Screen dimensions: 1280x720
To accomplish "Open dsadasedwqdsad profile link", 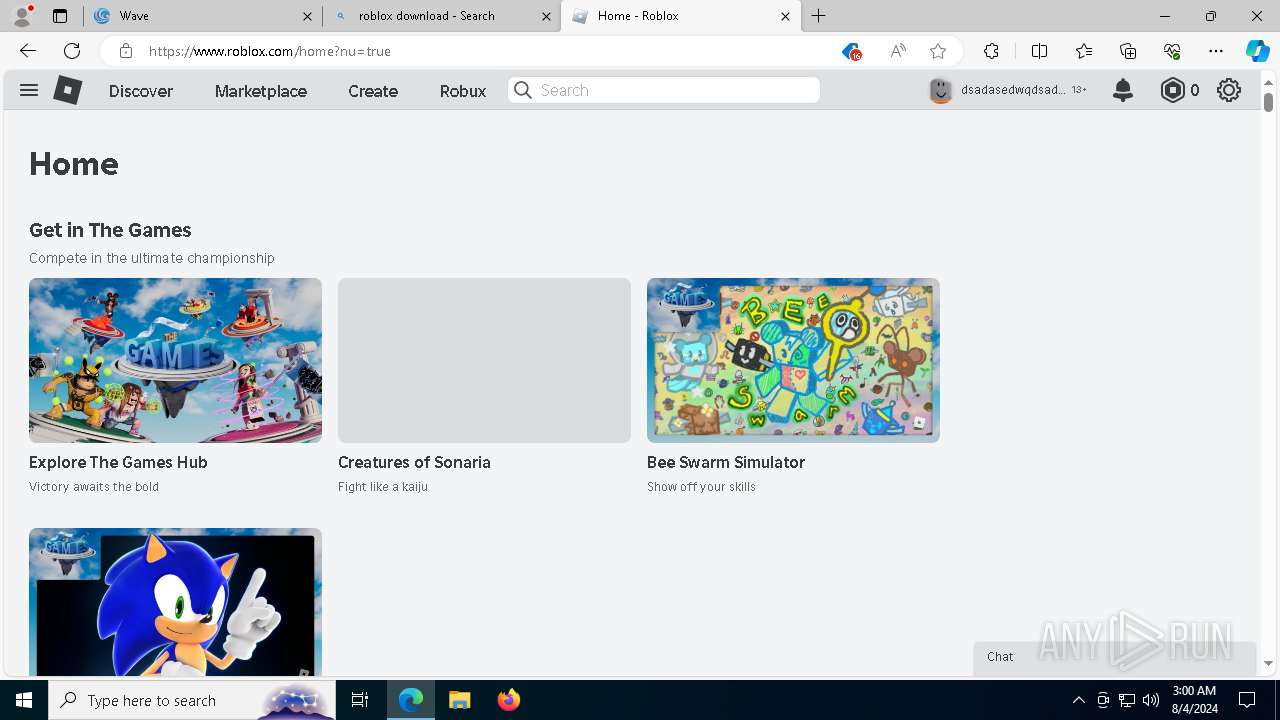I will (1013, 90).
